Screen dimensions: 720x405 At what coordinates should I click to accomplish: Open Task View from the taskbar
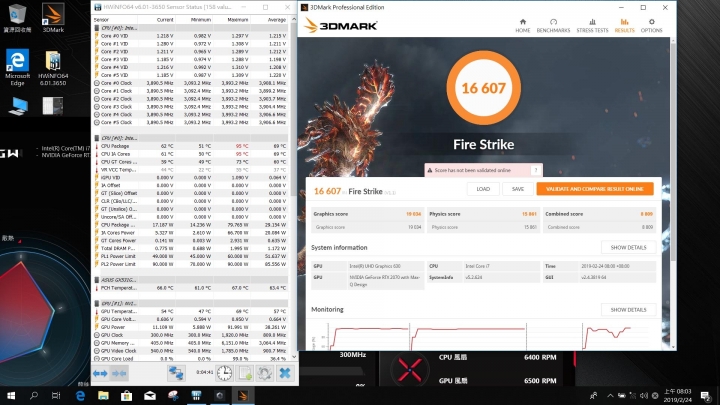[56, 395]
